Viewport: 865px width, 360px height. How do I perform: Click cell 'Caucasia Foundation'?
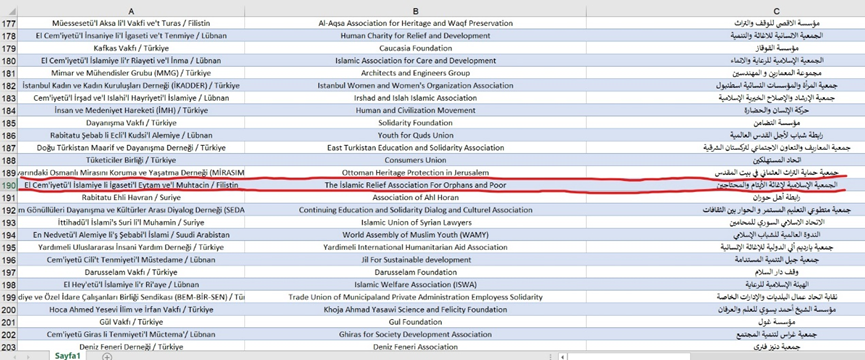[415, 48]
